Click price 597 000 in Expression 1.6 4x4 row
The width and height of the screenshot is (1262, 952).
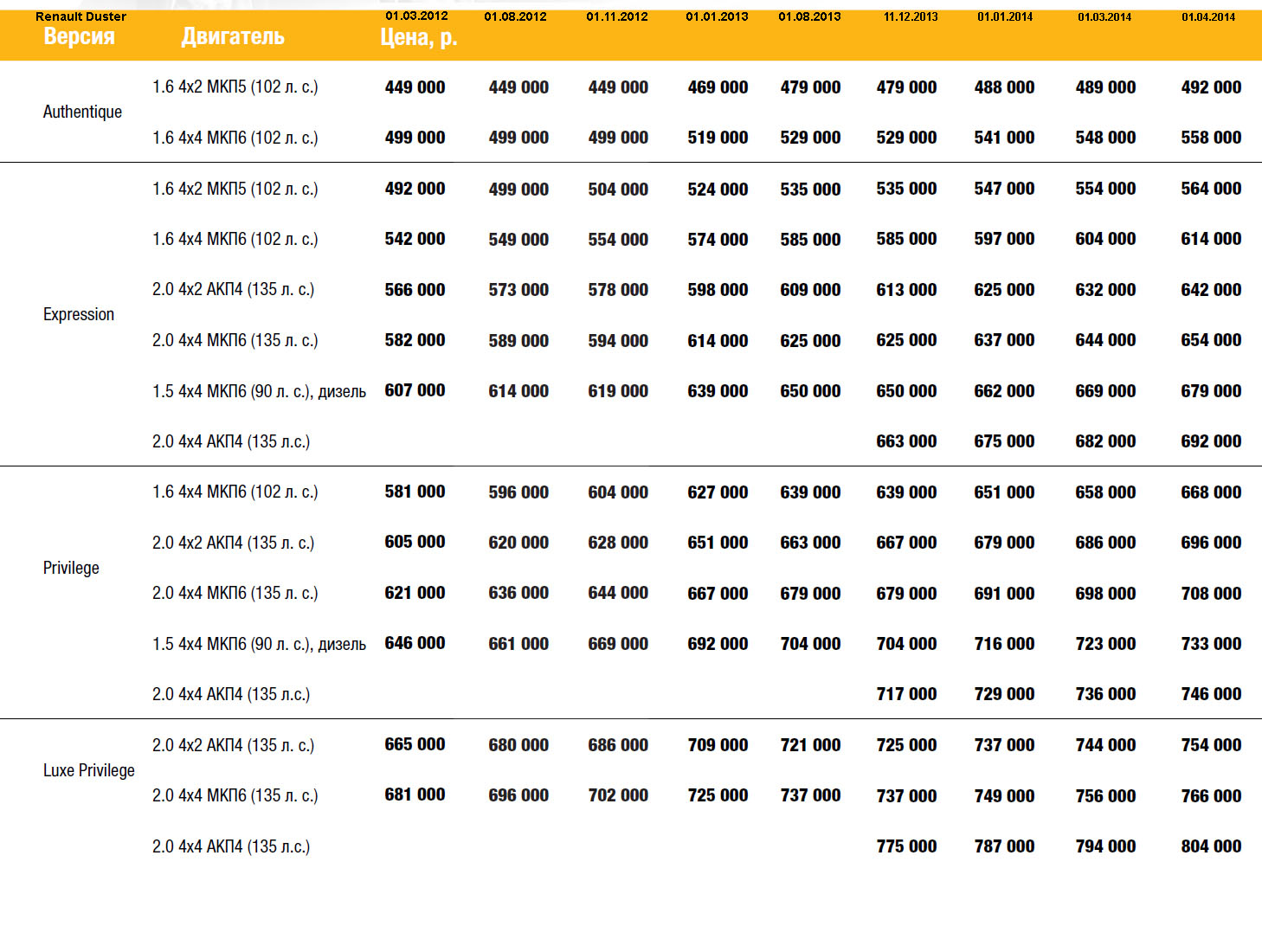point(1004,239)
